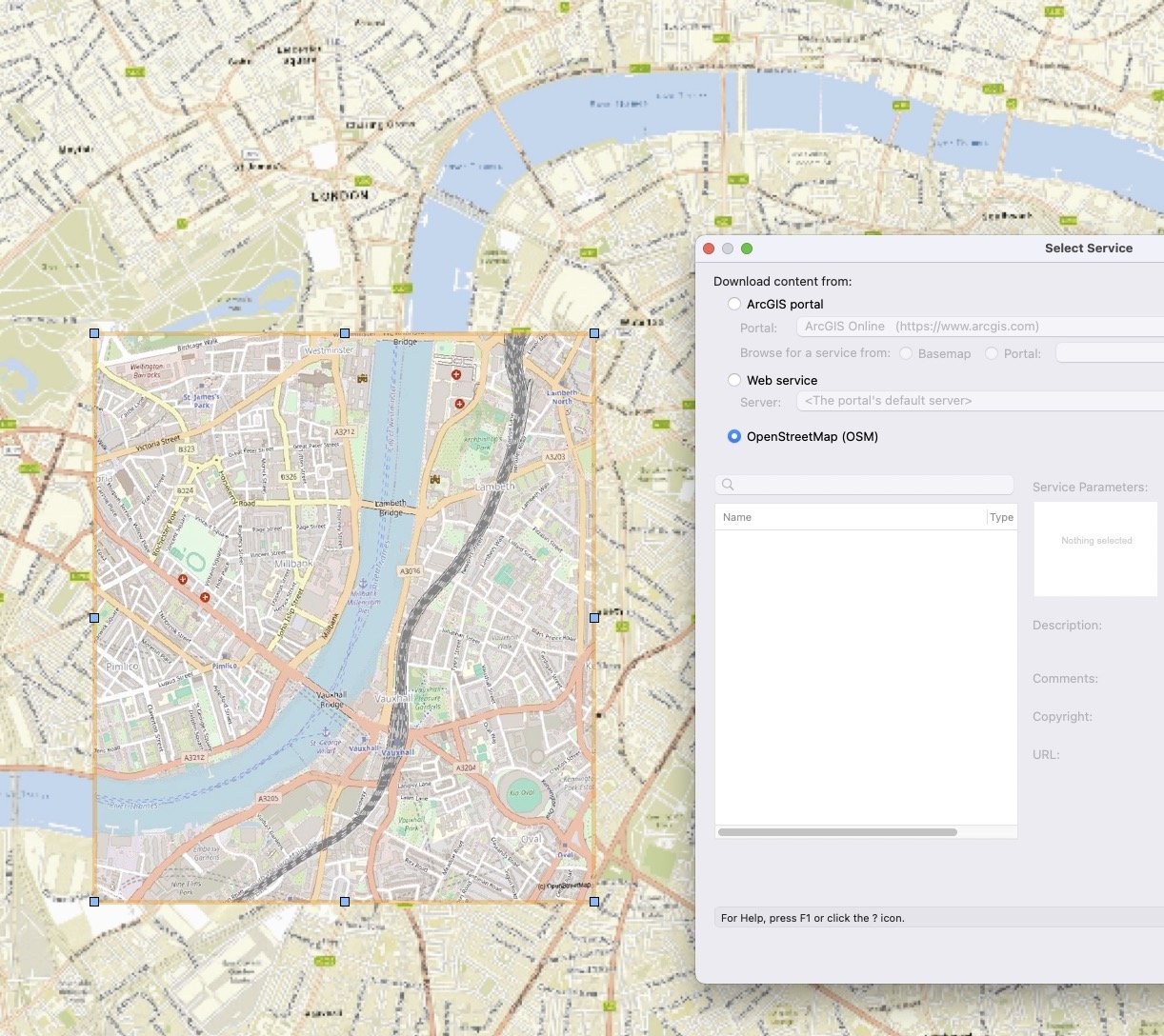Click the search magnifier icon
Viewport: 1164px width, 1036px height.
pyautogui.click(x=728, y=485)
